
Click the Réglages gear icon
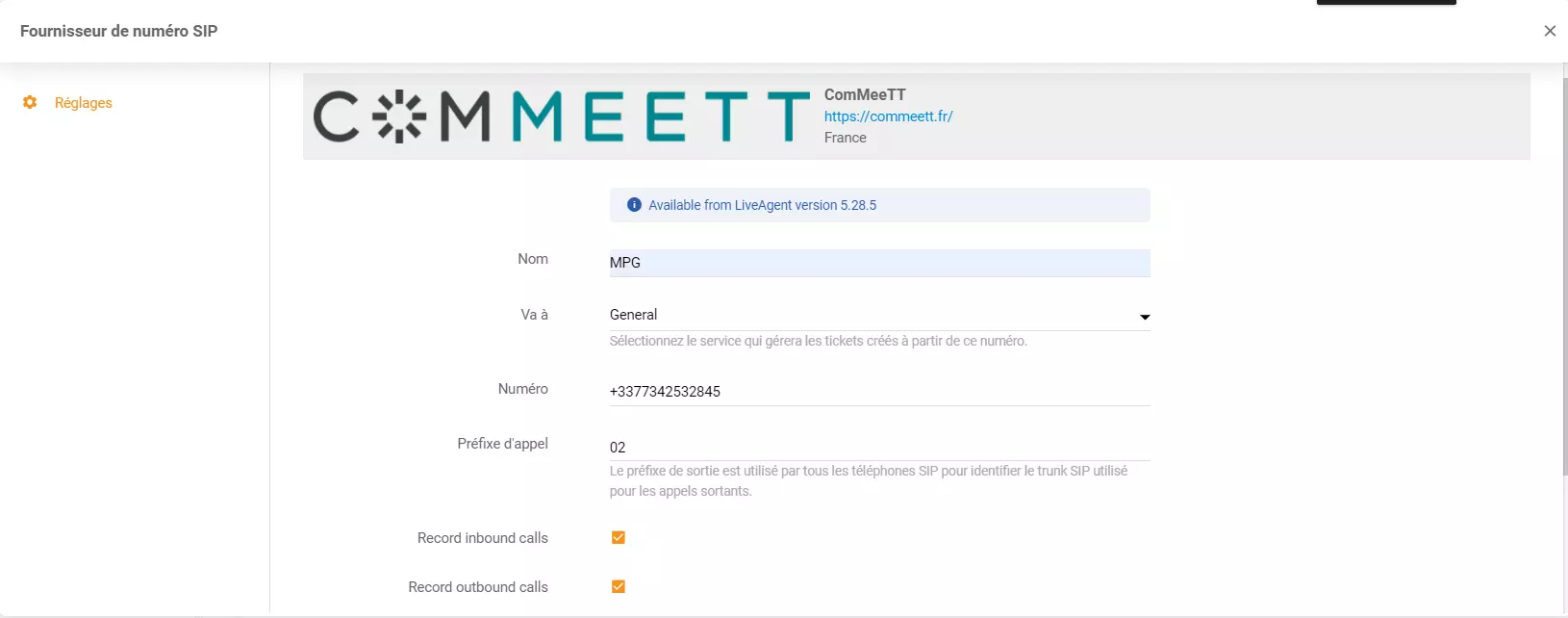[30, 102]
